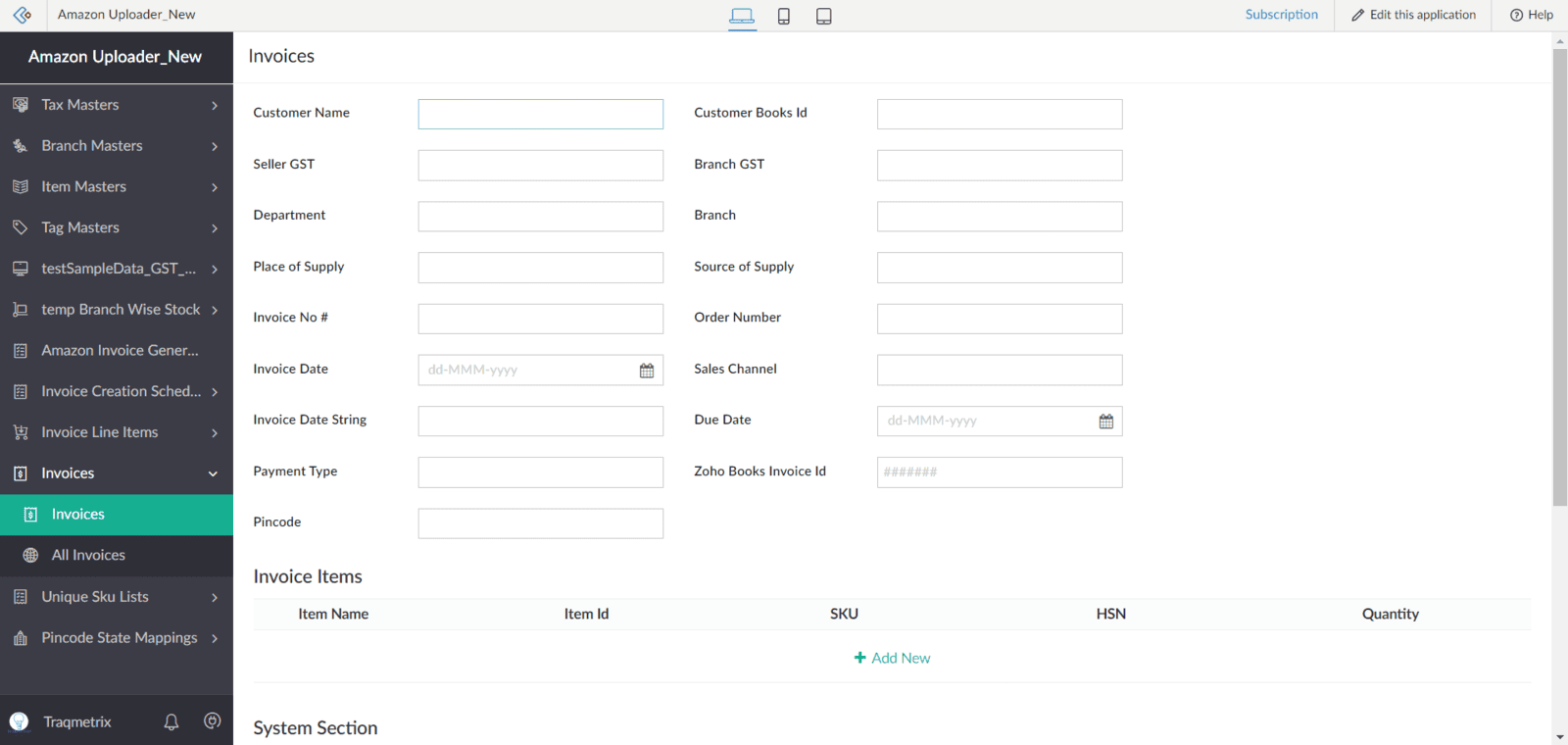Expand the Tag Masters chevron
The image size is (1568, 745).
(215, 228)
